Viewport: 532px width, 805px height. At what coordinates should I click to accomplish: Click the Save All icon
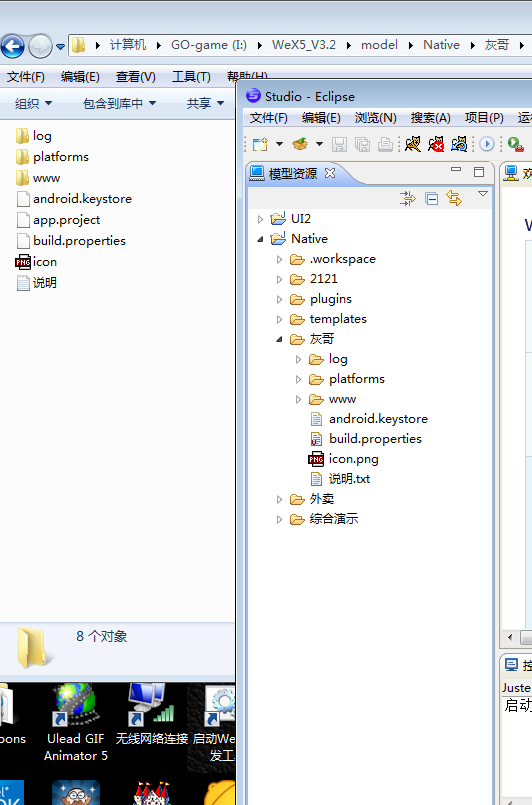click(x=363, y=144)
